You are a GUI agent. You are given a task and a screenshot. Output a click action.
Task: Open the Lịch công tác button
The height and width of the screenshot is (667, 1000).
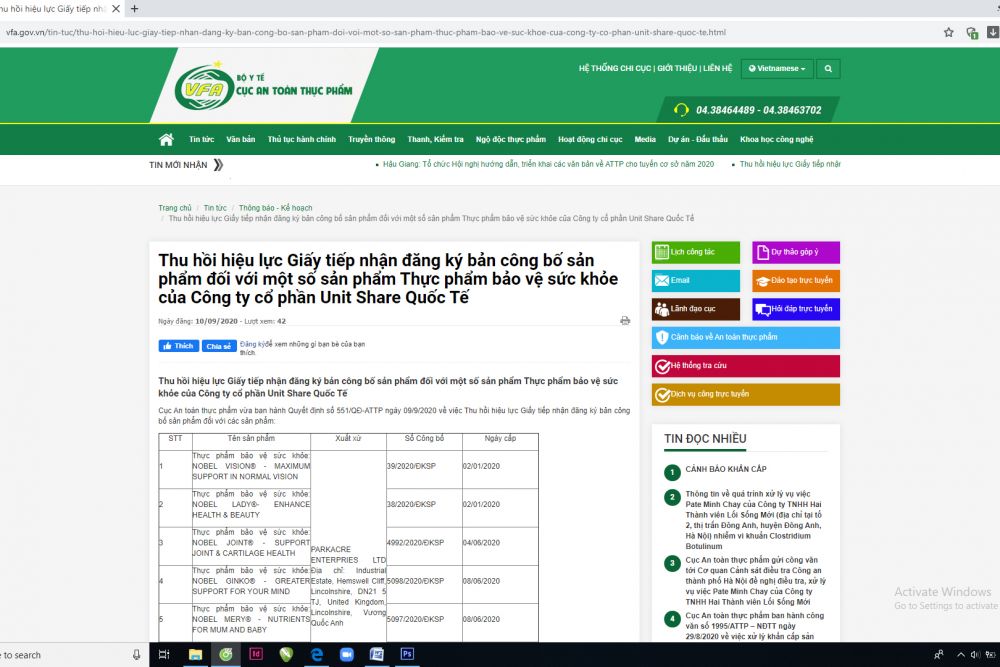click(x=696, y=253)
